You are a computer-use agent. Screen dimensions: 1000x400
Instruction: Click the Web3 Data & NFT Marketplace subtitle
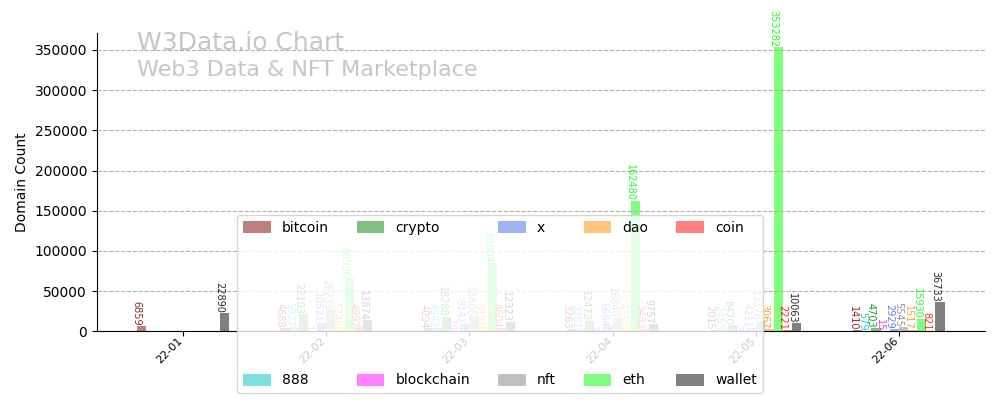tap(307, 70)
